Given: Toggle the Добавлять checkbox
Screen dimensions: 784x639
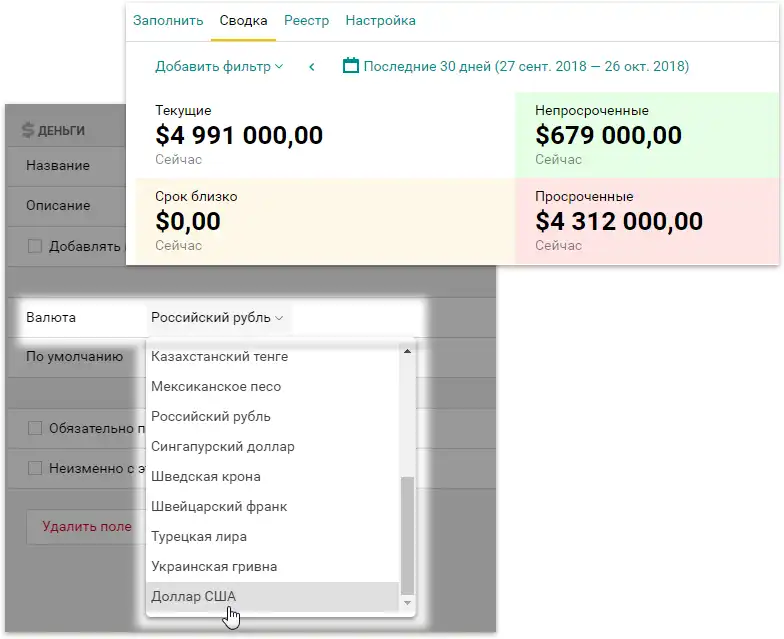Looking at the screenshot, I should [x=34, y=246].
